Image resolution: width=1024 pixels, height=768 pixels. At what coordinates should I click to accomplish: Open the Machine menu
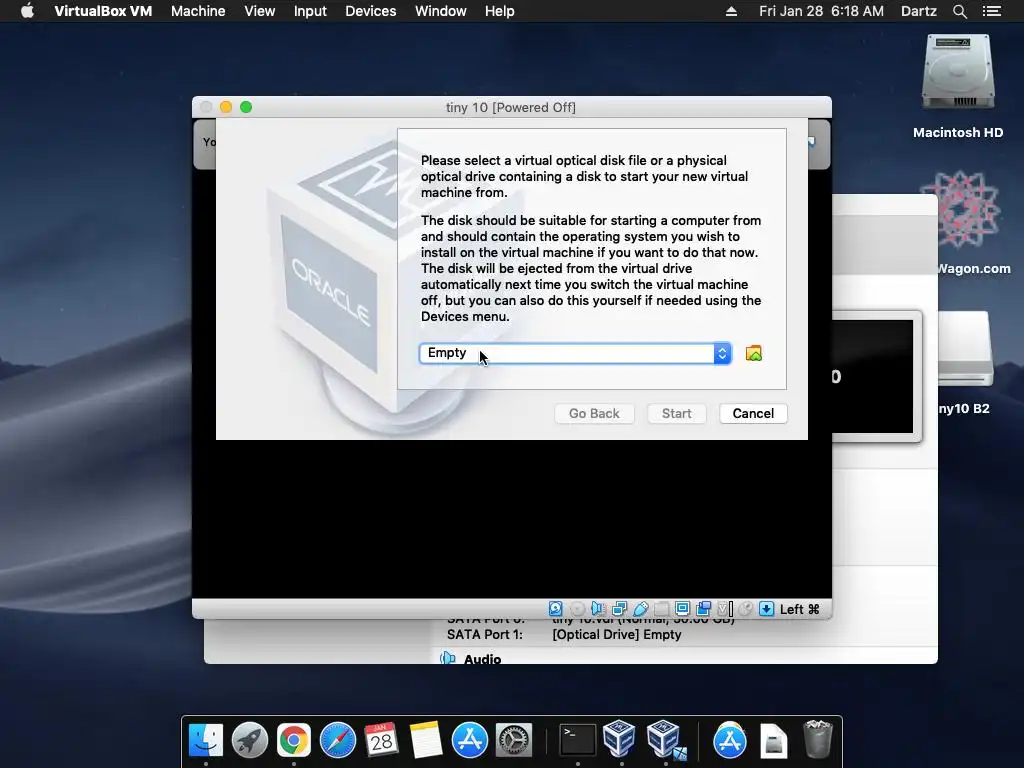(198, 11)
